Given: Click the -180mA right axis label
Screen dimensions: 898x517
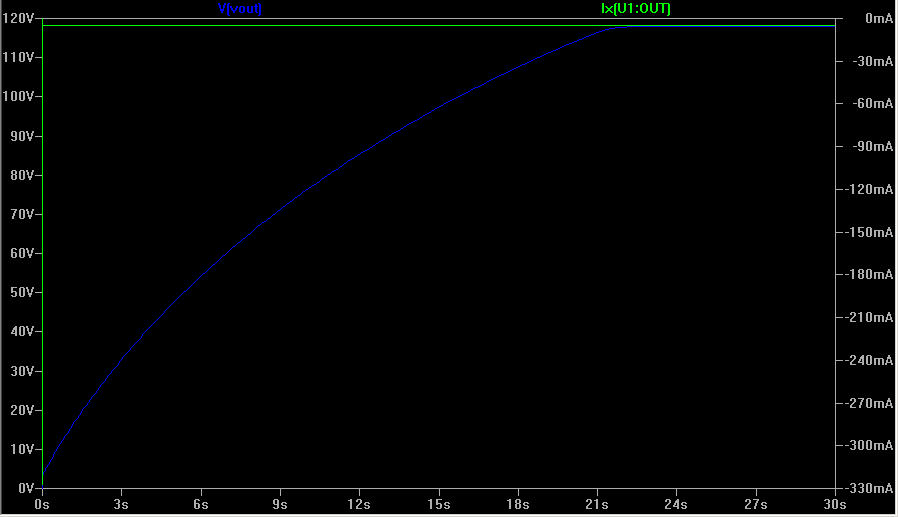Looking at the screenshot, I should [x=869, y=274].
